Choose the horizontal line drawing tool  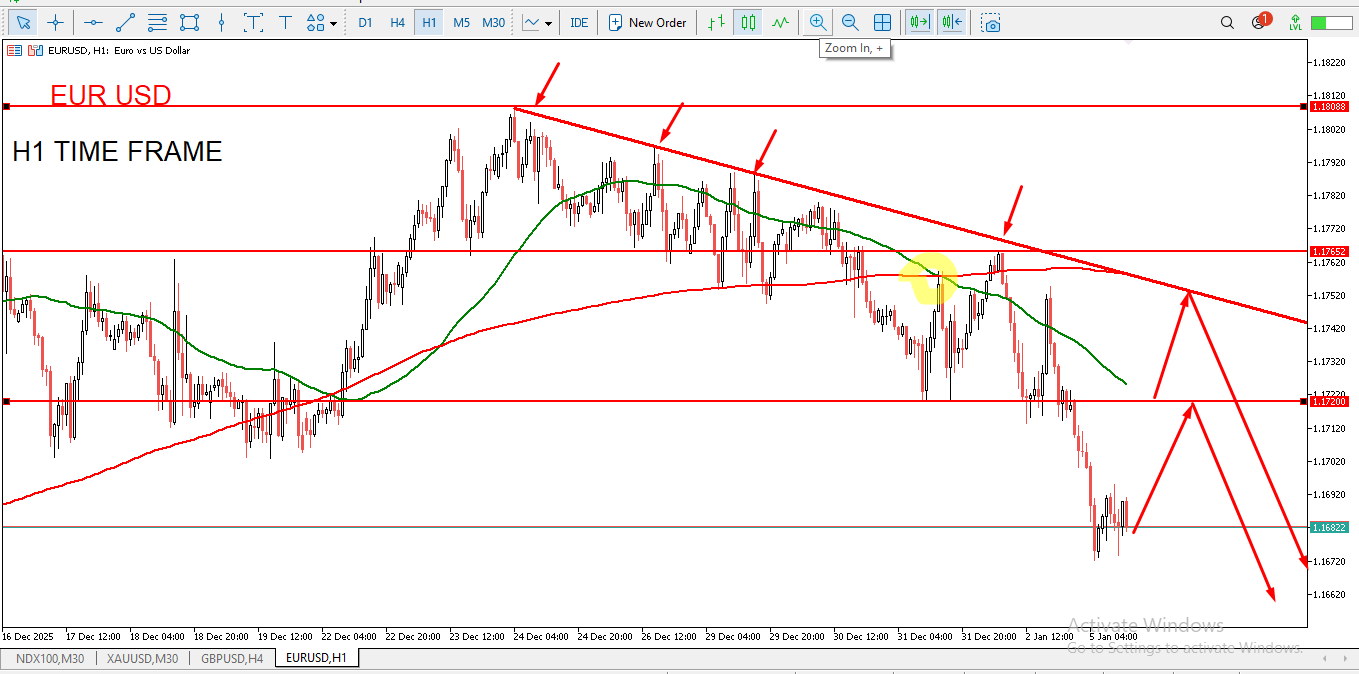click(x=93, y=22)
